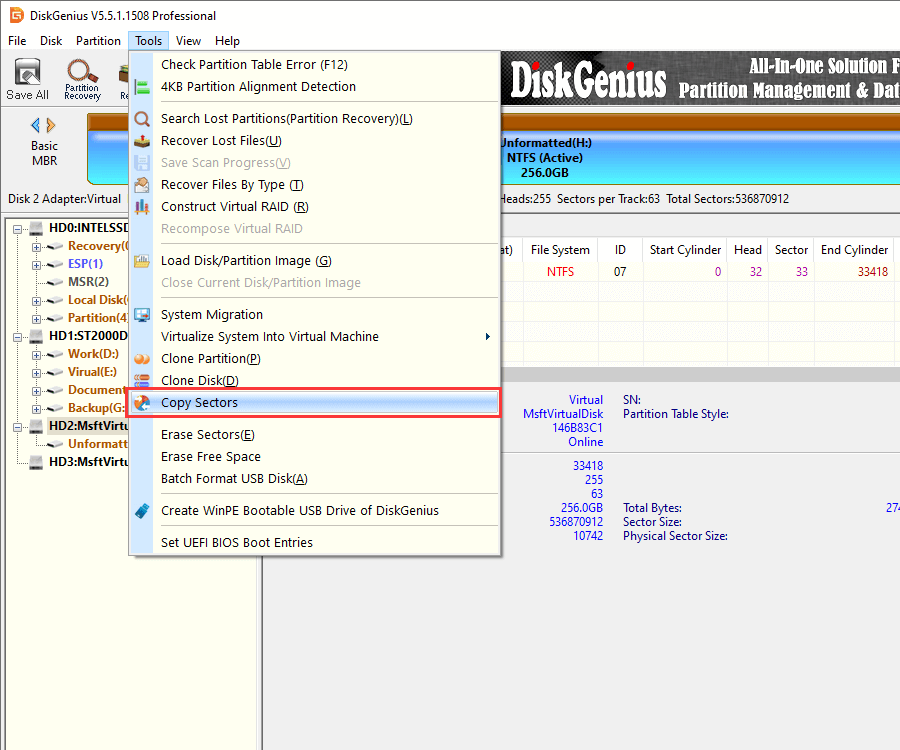Expand the Partition(4) tree node
The height and width of the screenshot is (750, 900).
tap(36, 318)
